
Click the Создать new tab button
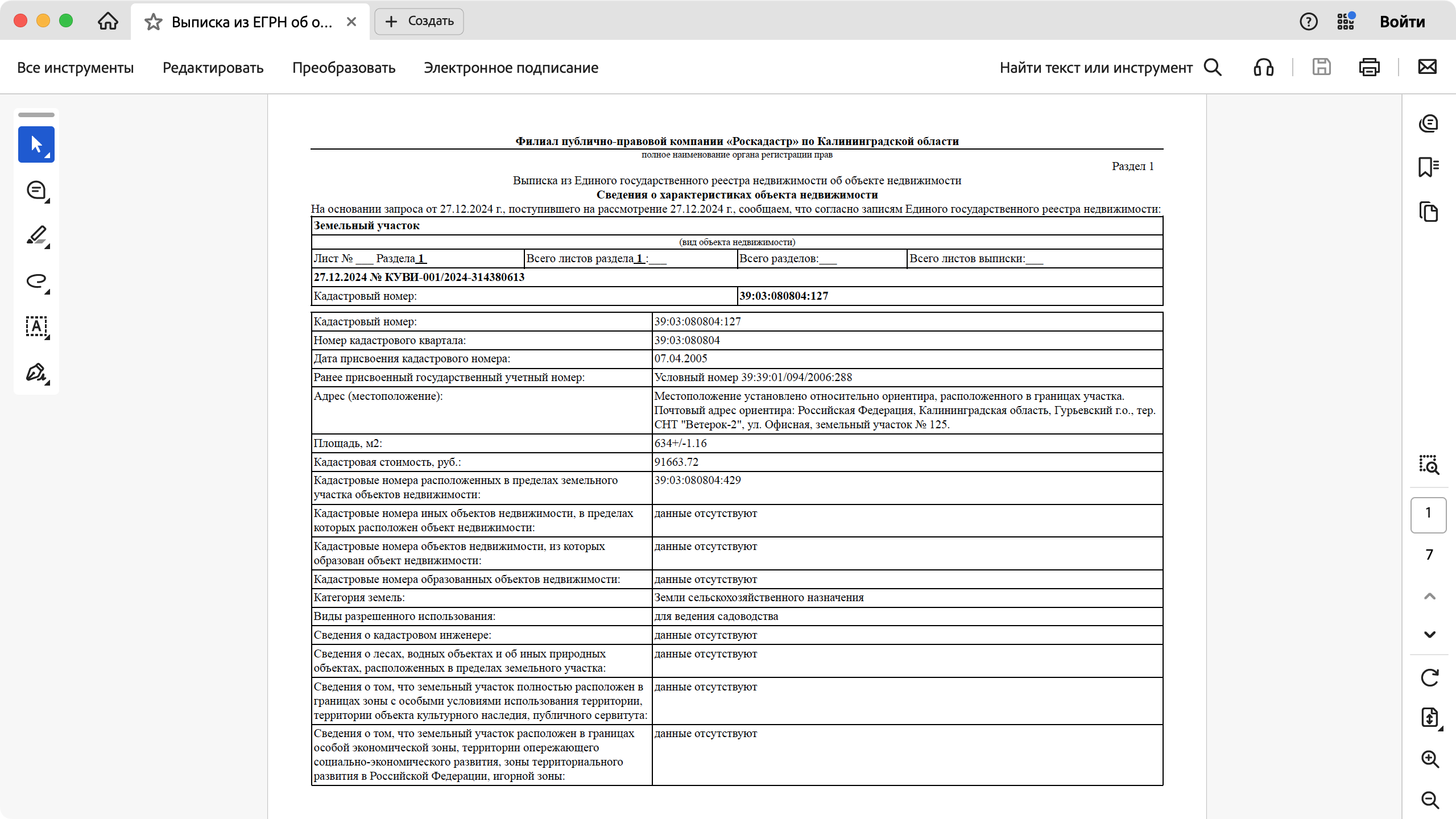click(419, 22)
